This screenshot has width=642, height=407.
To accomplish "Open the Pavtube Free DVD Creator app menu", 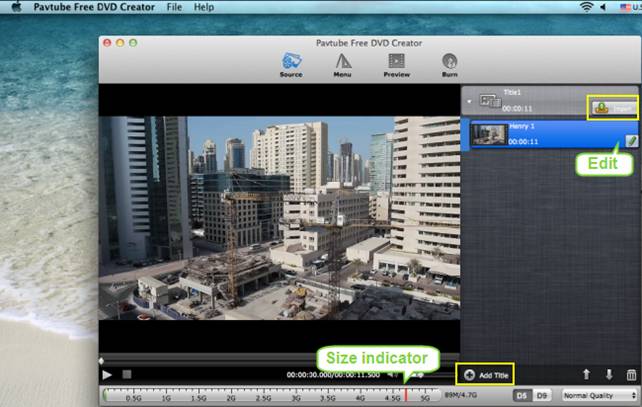I will pyautogui.click(x=94, y=7).
